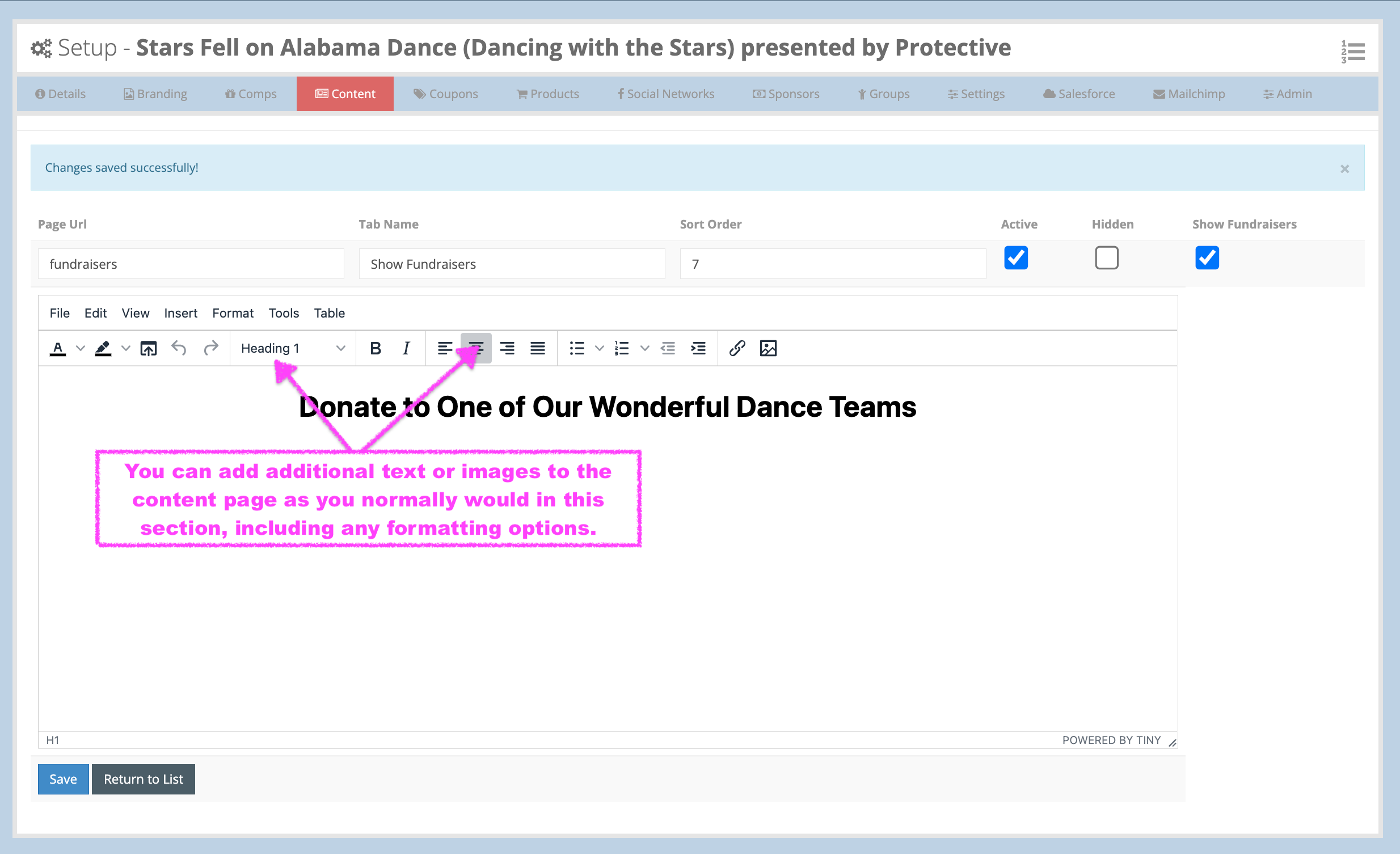Justify the text alignment

tap(538, 348)
